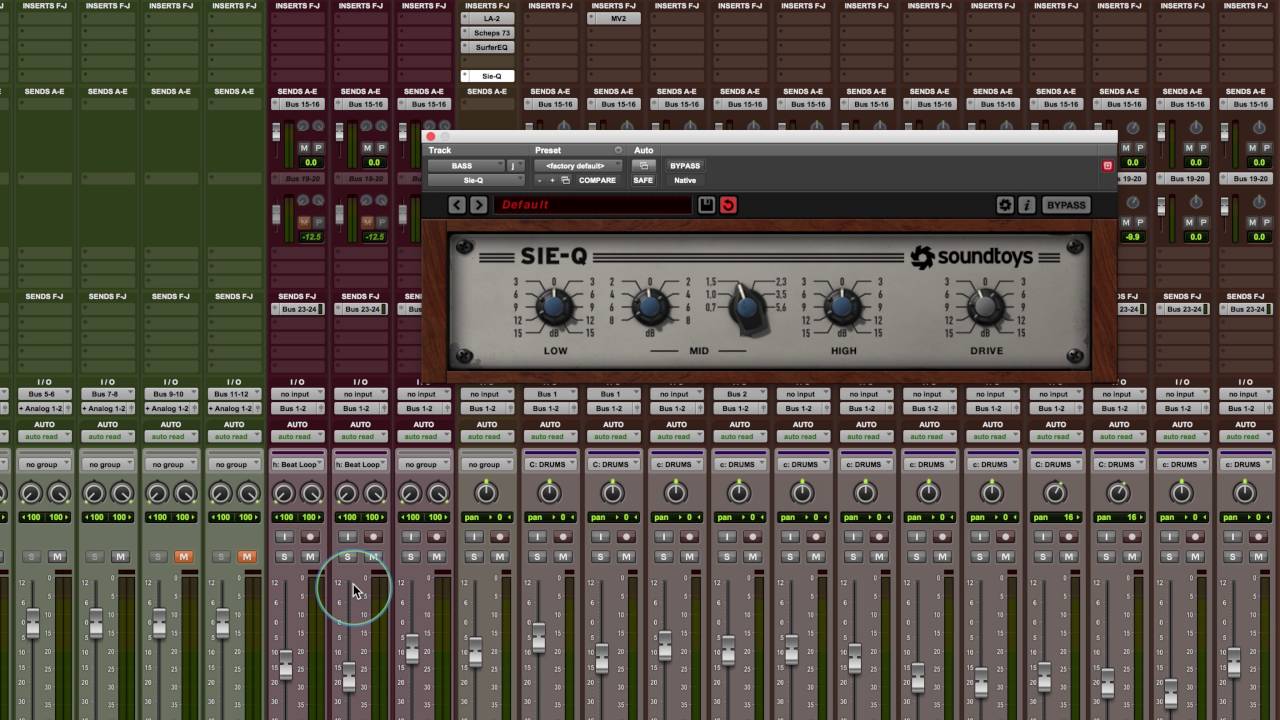This screenshot has width=1280, height=720.
Task: Click the red revert arrow icon
Action: pyautogui.click(x=728, y=205)
